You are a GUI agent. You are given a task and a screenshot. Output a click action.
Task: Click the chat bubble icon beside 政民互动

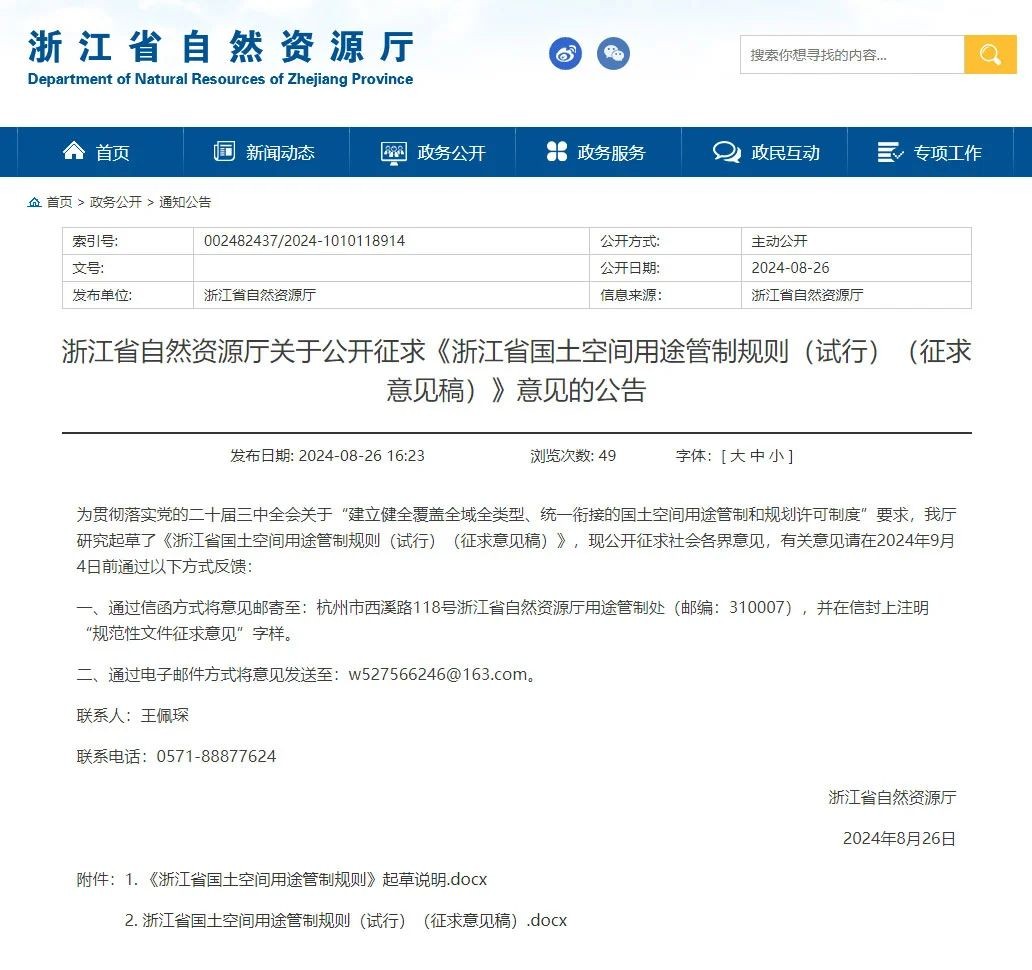coord(727,152)
